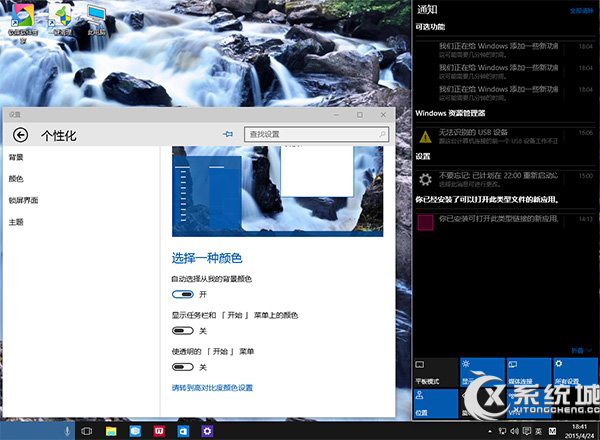The width and height of the screenshot is (600, 440).
Task: Close the 设置 window
Action: (x=383, y=115)
